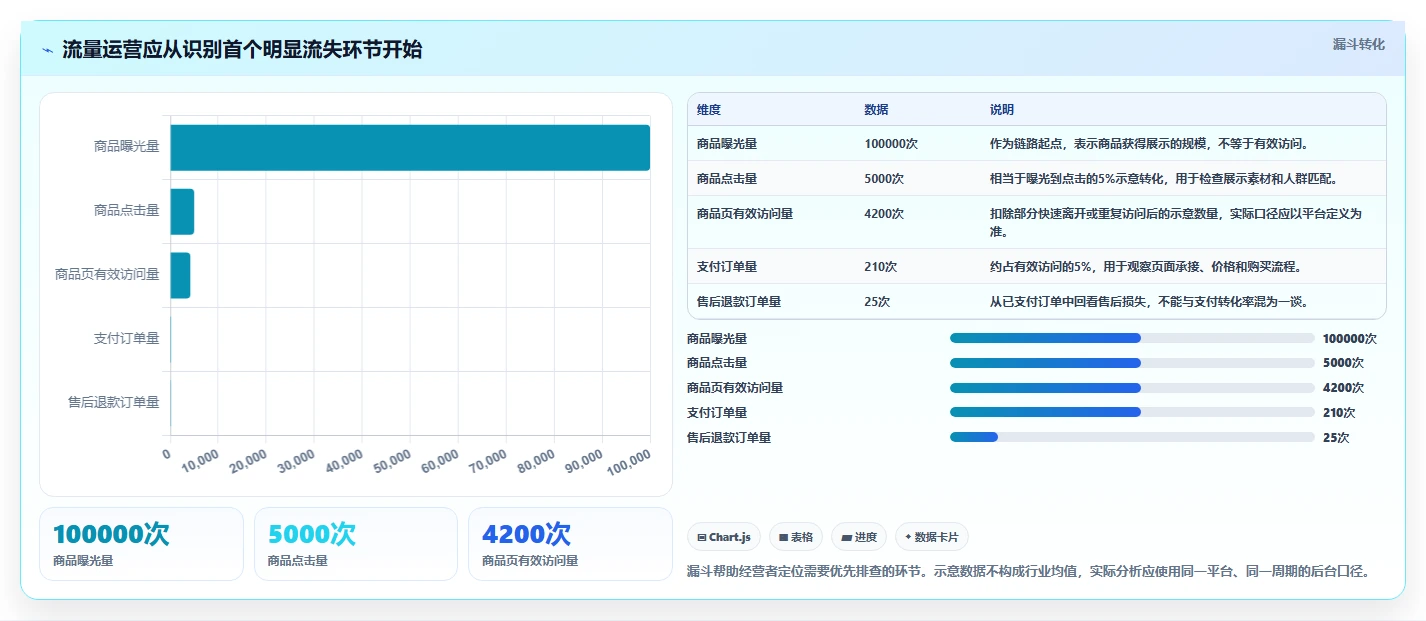1426x621 pixels.
Task: Click the 210次 value in the table
Action: coord(881,267)
